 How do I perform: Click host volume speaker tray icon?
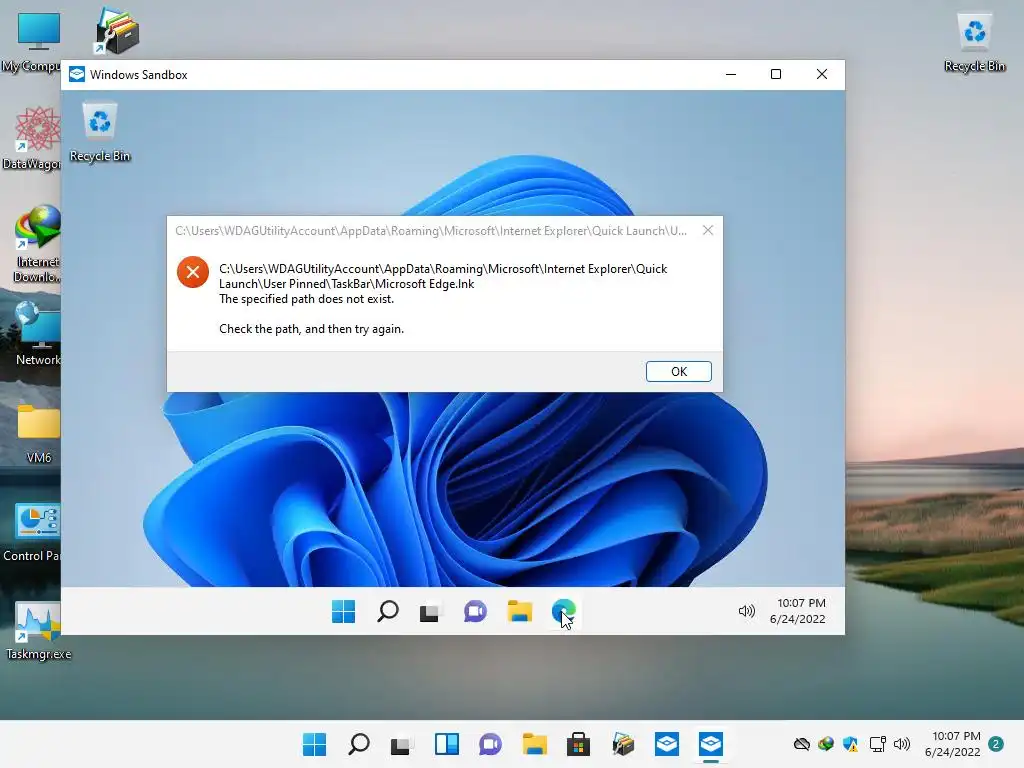pos(902,744)
